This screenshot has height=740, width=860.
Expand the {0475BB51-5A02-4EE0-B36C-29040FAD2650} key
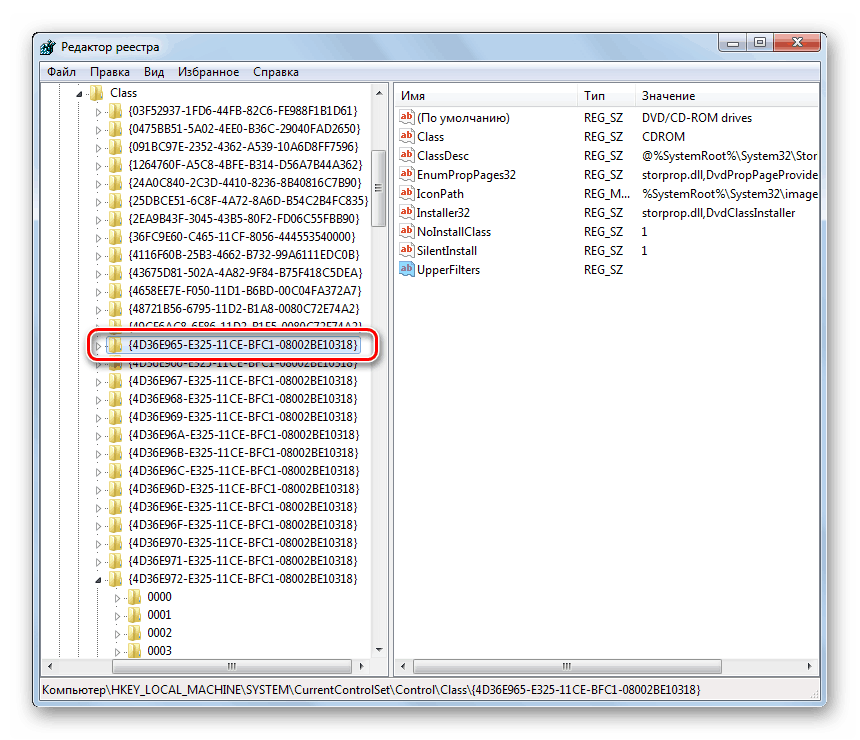(98, 130)
